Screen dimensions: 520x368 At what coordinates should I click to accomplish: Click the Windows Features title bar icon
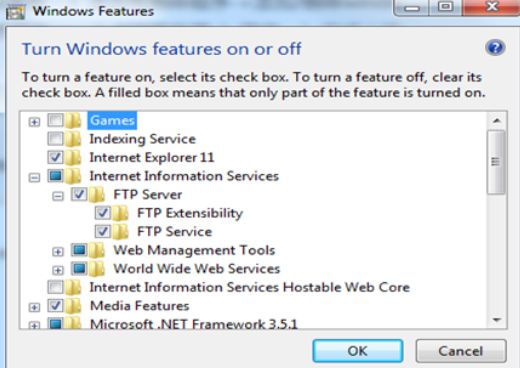pos(15,12)
